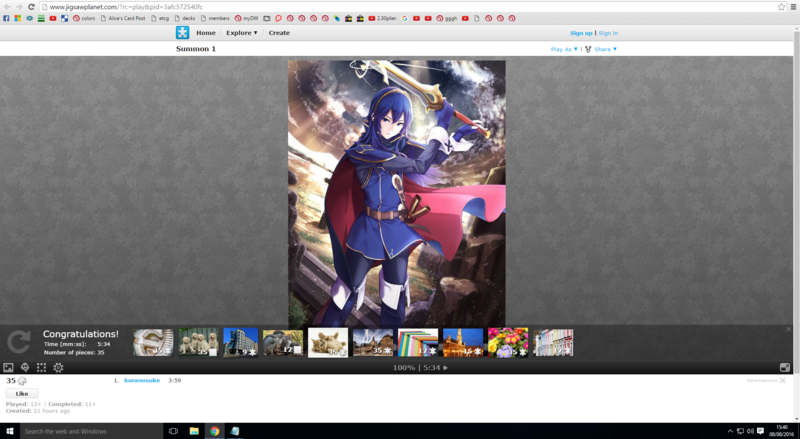The image size is (800, 439).
Task: Open the Google bookmark icon
Action: (405, 18)
